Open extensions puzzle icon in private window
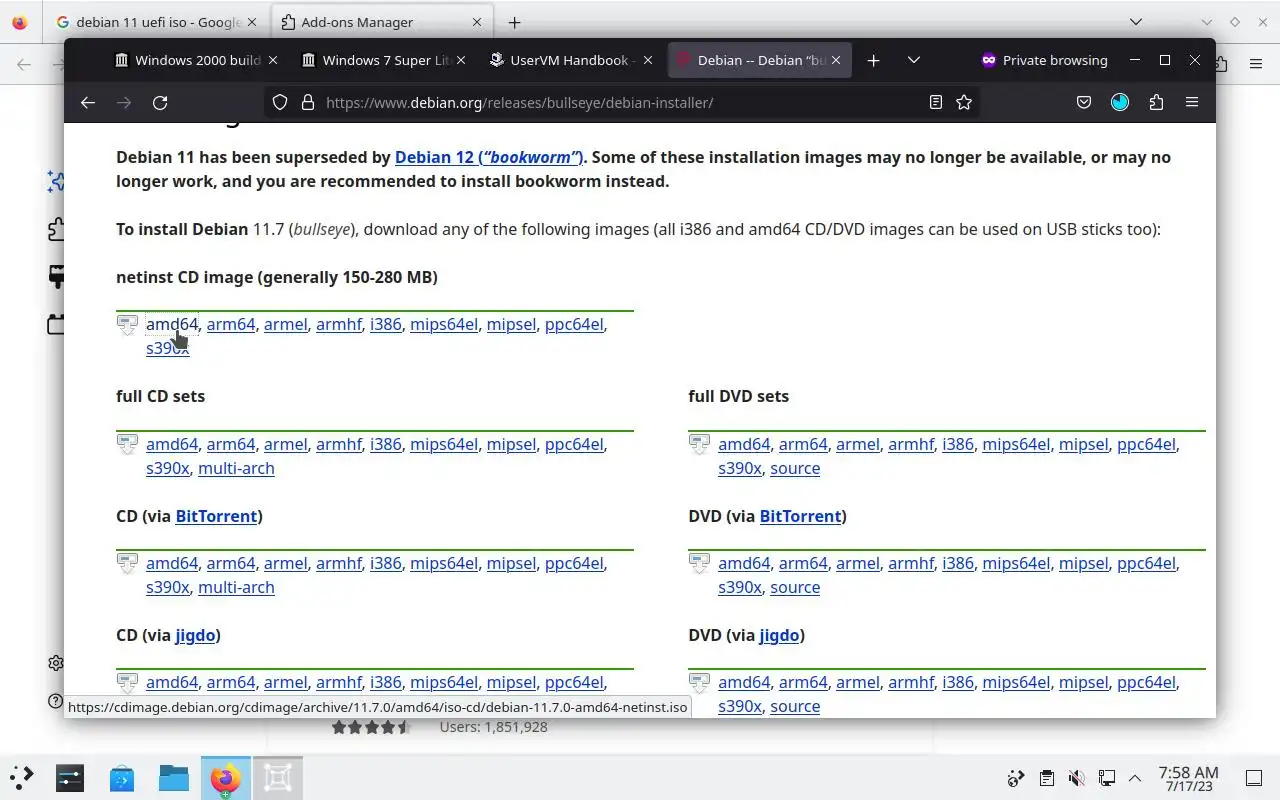Viewport: 1280px width, 800px height. (x=1156, y=102)
